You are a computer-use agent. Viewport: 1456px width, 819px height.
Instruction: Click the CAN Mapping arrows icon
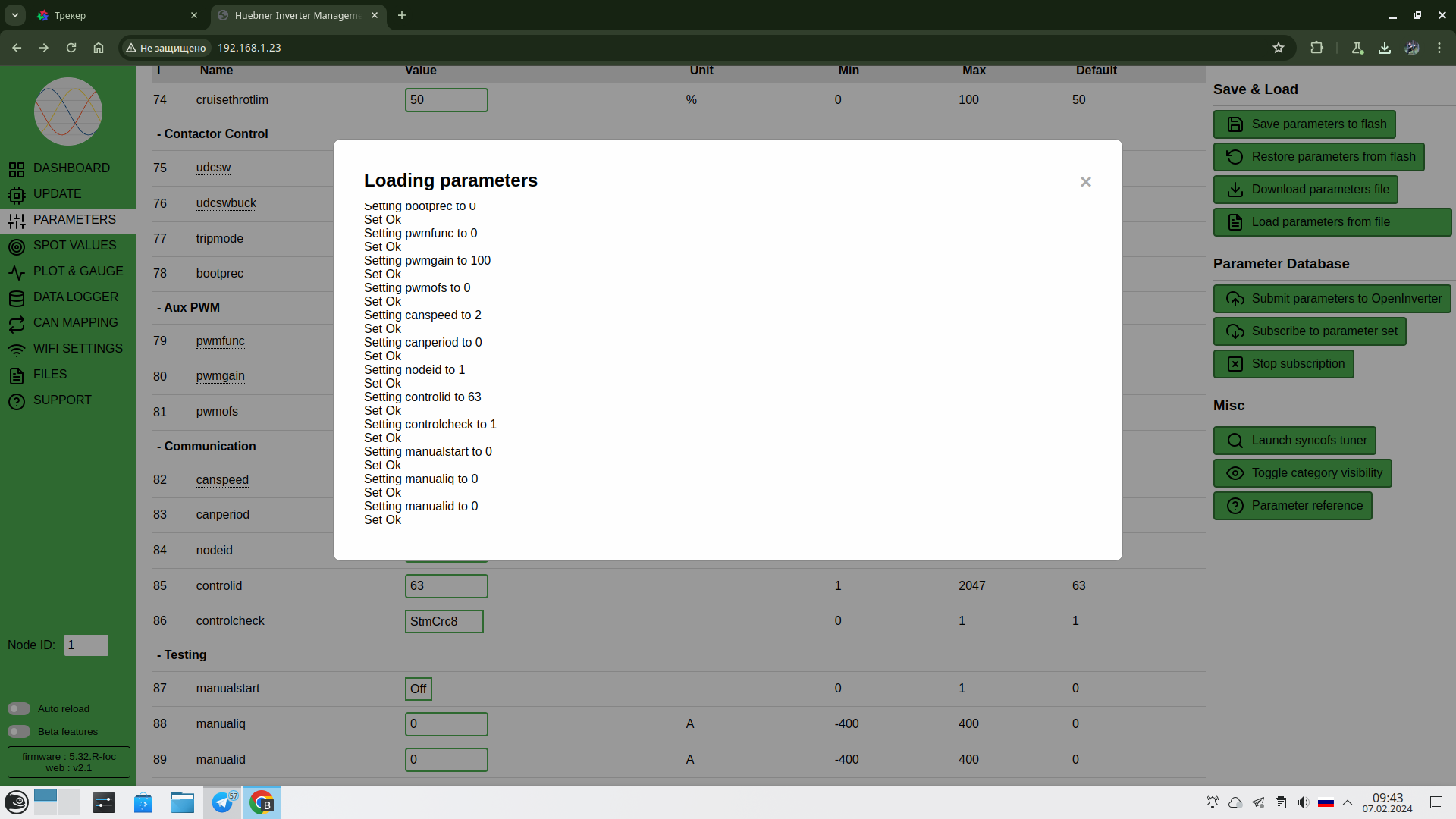(17, 324)
